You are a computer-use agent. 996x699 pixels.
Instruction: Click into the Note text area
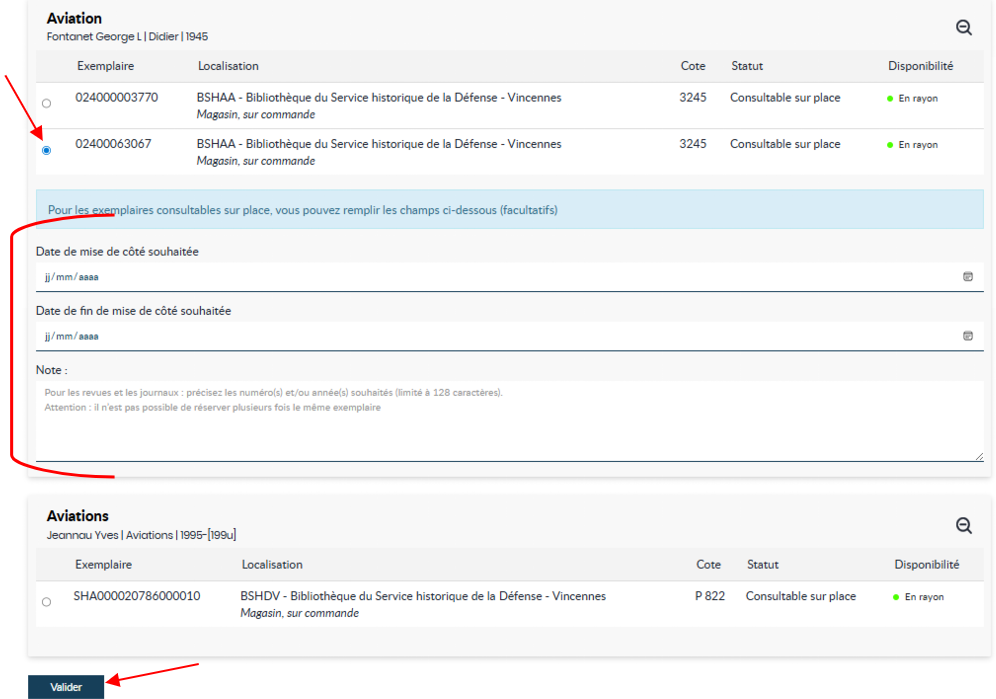pos(509,421)
